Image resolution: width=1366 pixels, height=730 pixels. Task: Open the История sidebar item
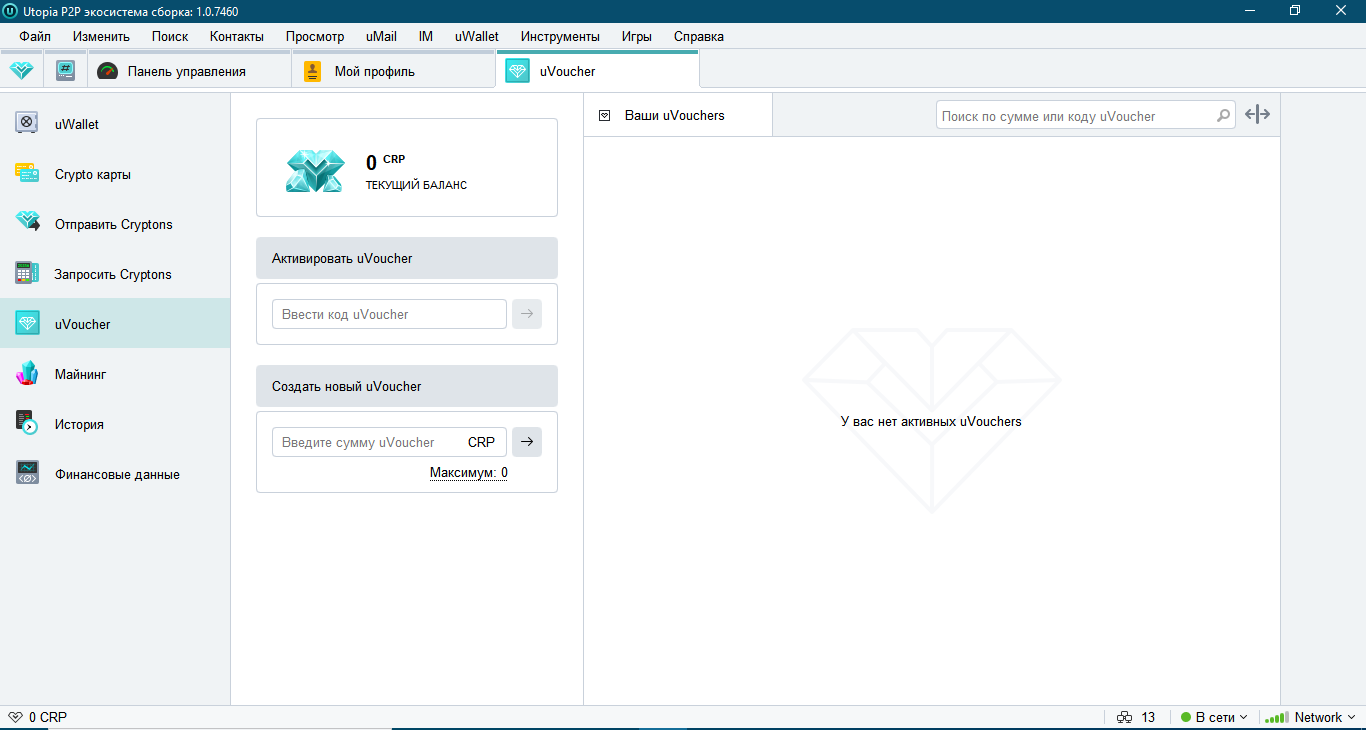coord(115,424)
